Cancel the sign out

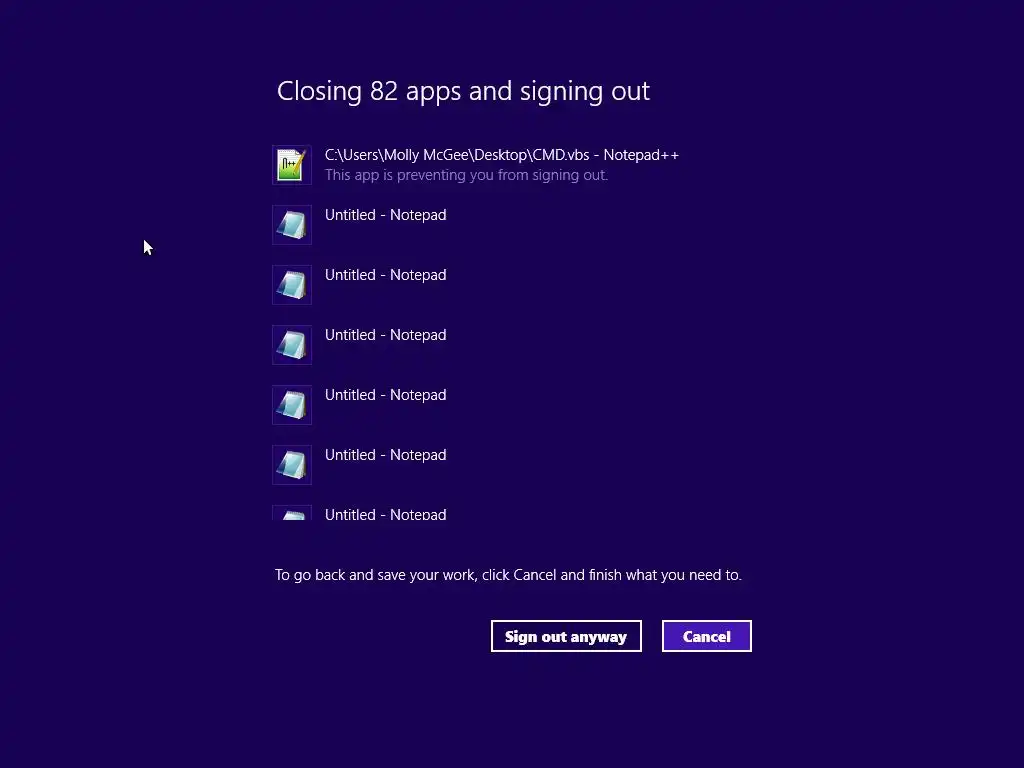[x=707, y=636]
